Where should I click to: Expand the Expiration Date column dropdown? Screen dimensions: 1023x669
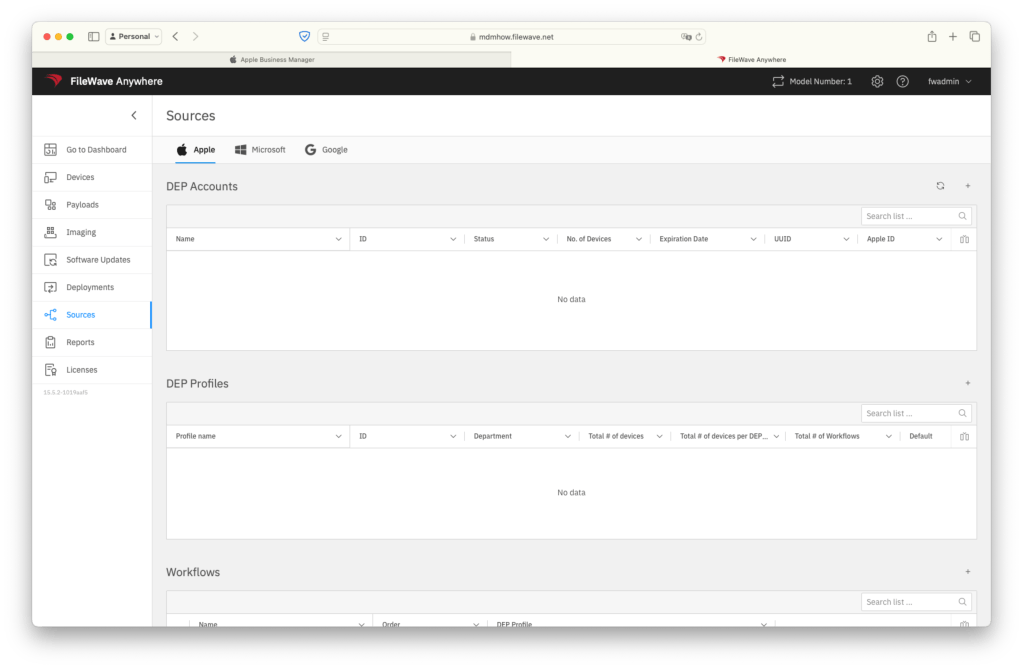pyautogui.click(x=754, y=240)
